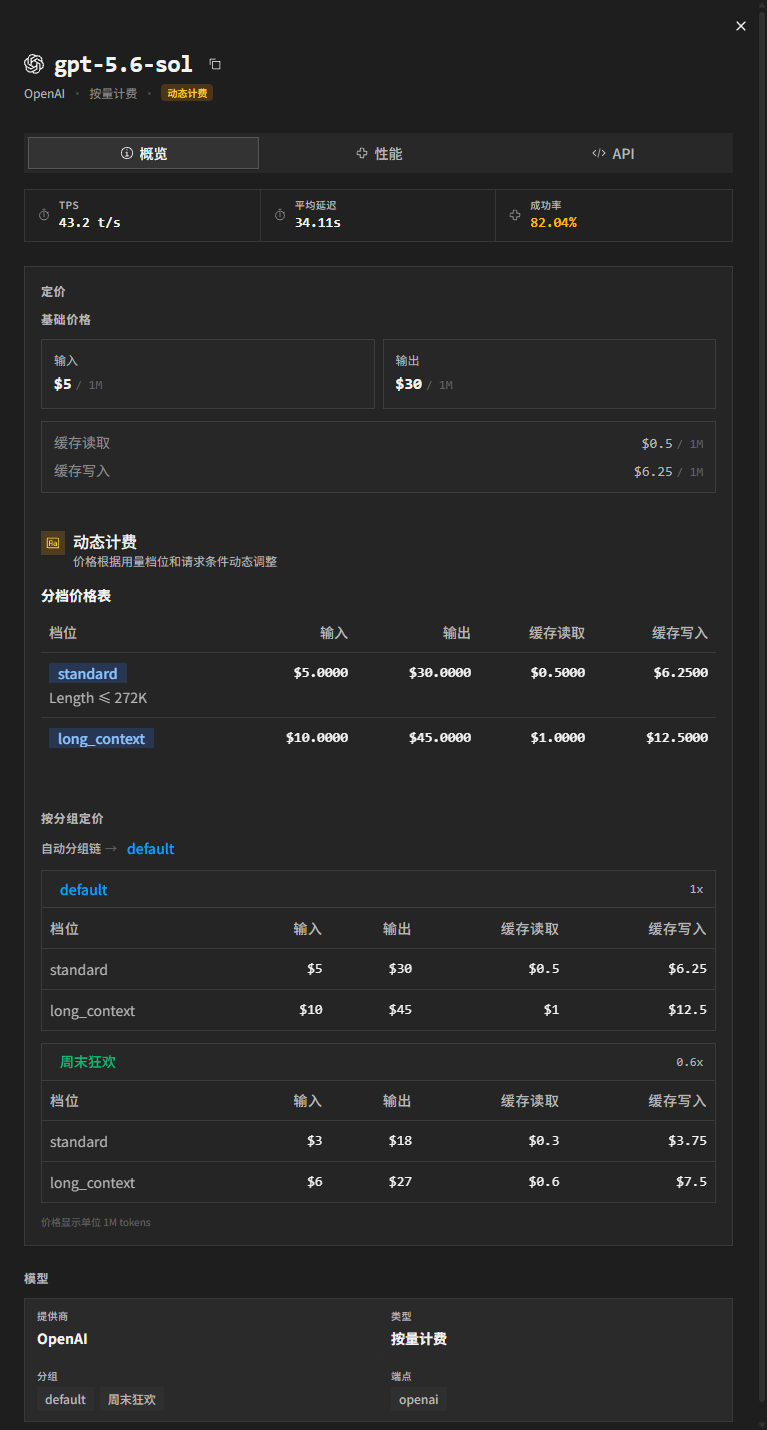
Task: Click the OpenAI provider value
Action: 62,1339
